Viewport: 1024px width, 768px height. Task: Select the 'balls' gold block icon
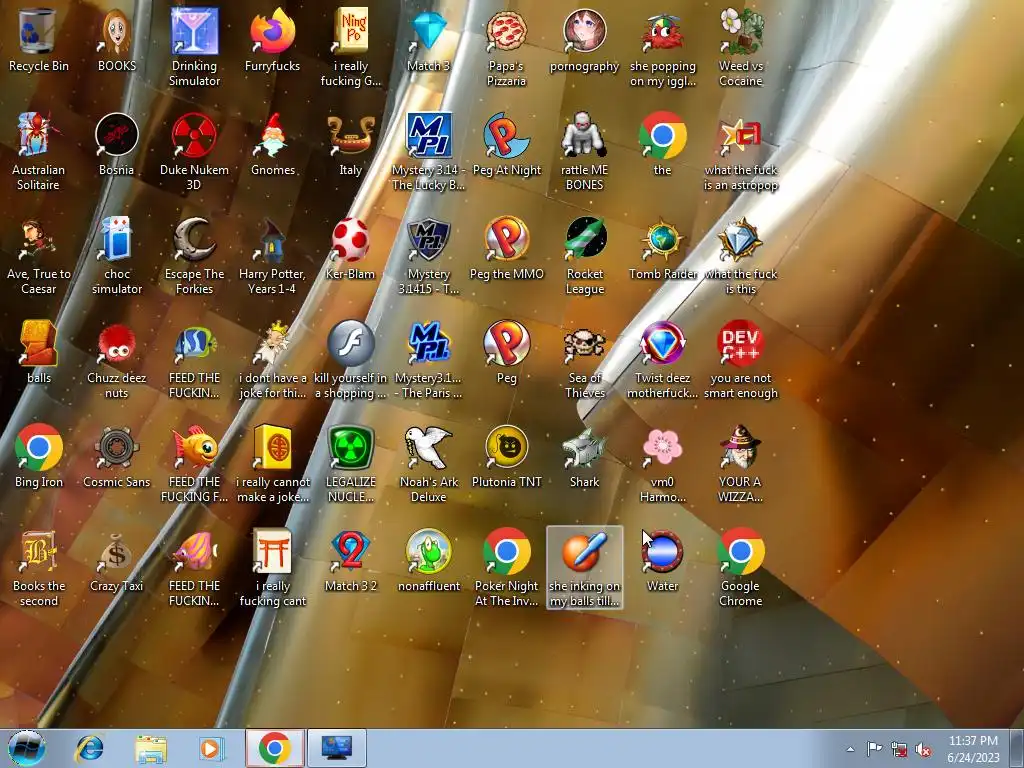39,344
